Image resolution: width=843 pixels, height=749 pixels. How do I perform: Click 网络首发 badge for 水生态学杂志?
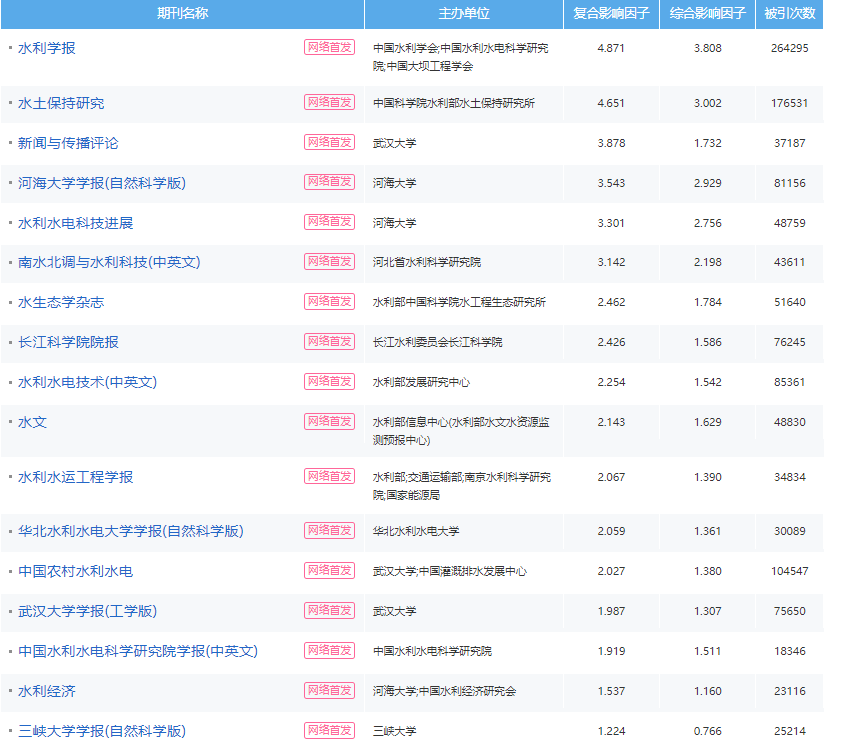pos(330,301)
